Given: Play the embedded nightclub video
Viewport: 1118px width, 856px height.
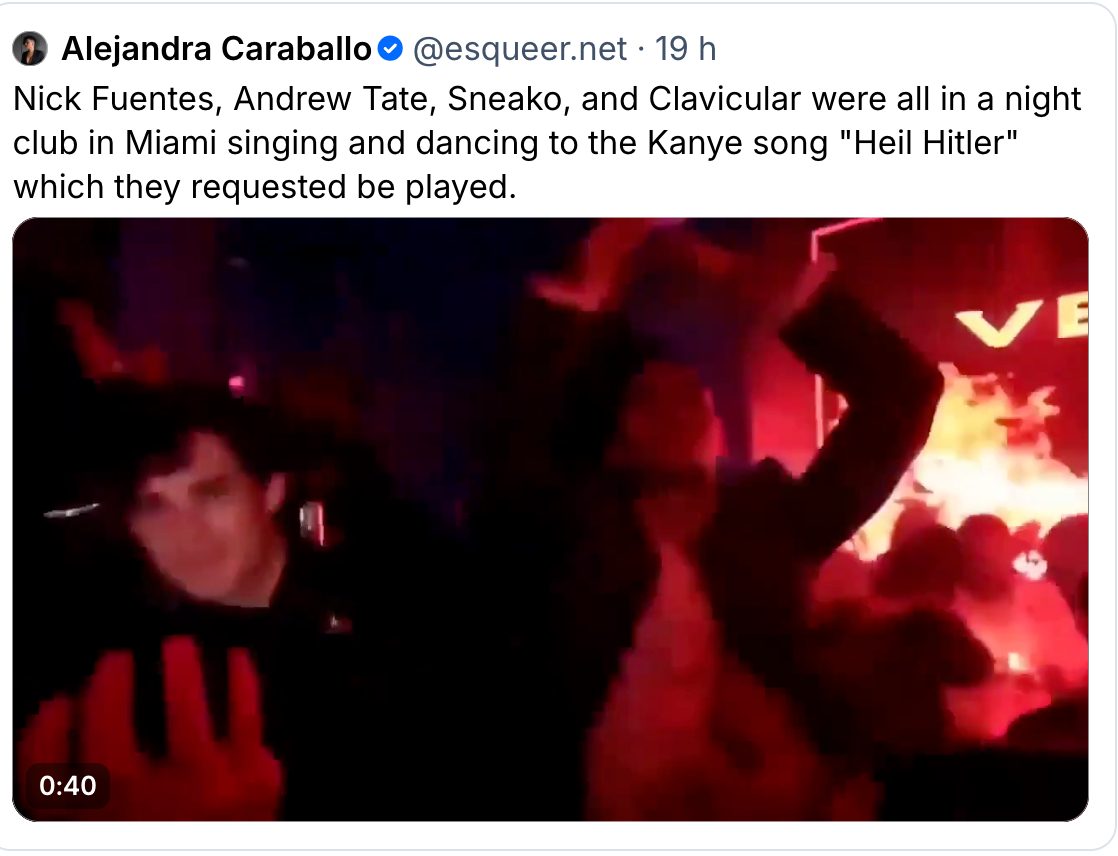Looking at the screenshot, I should pos(550,520).
